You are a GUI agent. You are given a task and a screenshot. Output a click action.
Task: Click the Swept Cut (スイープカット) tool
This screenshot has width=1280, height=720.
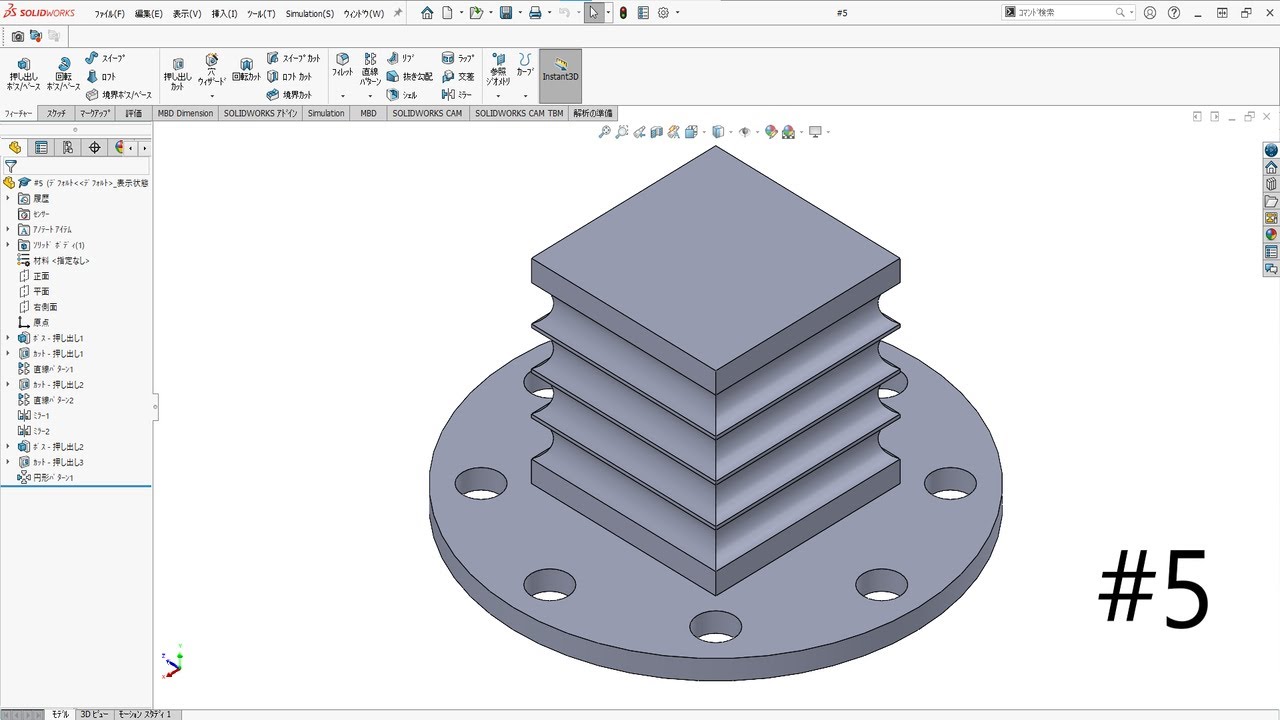(294, 58)
